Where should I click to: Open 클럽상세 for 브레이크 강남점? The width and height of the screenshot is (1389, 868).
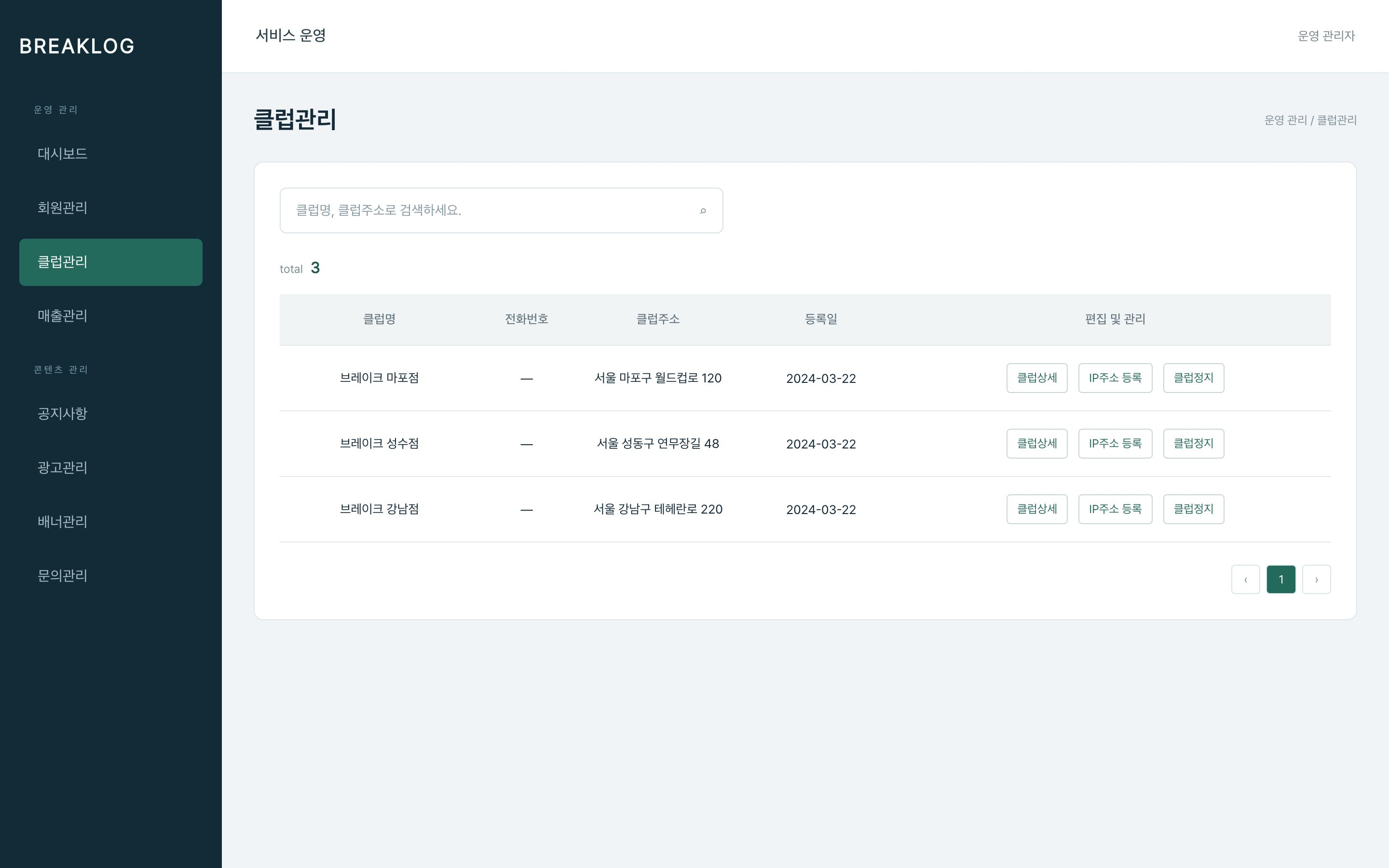point(1036,509)
